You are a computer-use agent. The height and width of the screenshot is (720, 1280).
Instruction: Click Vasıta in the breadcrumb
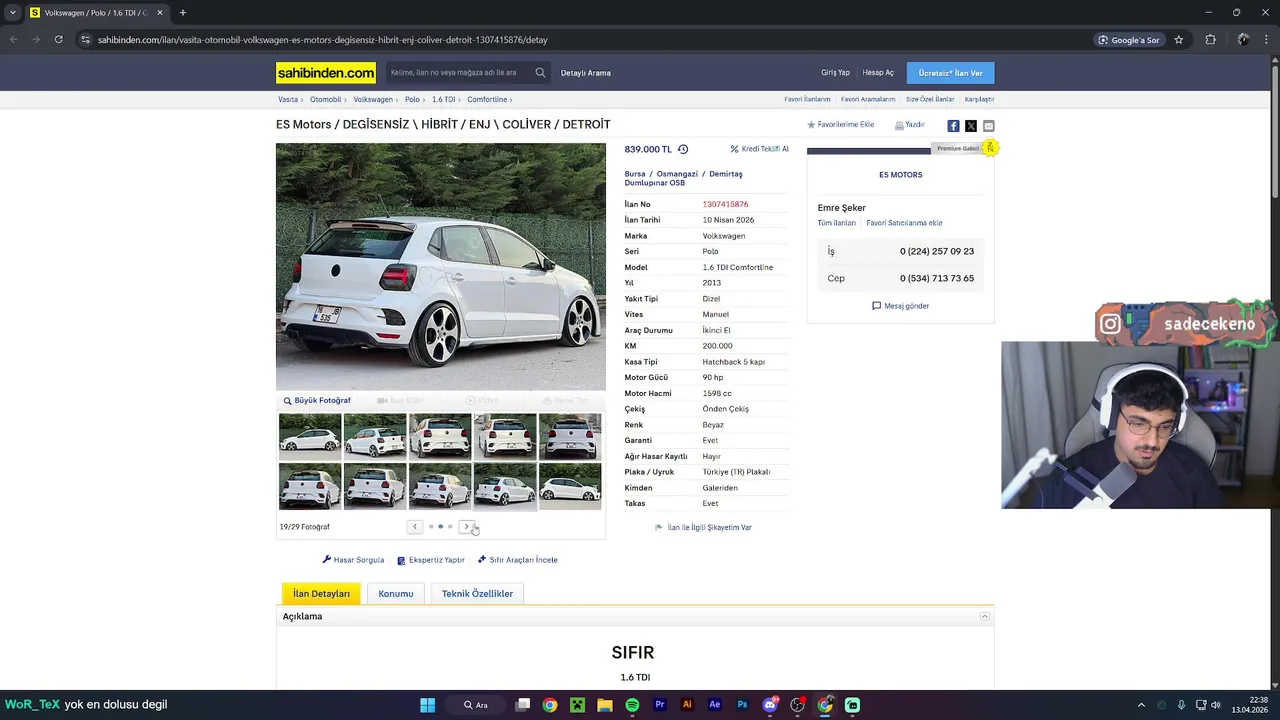pyautogui.click(x=288, y=99)
